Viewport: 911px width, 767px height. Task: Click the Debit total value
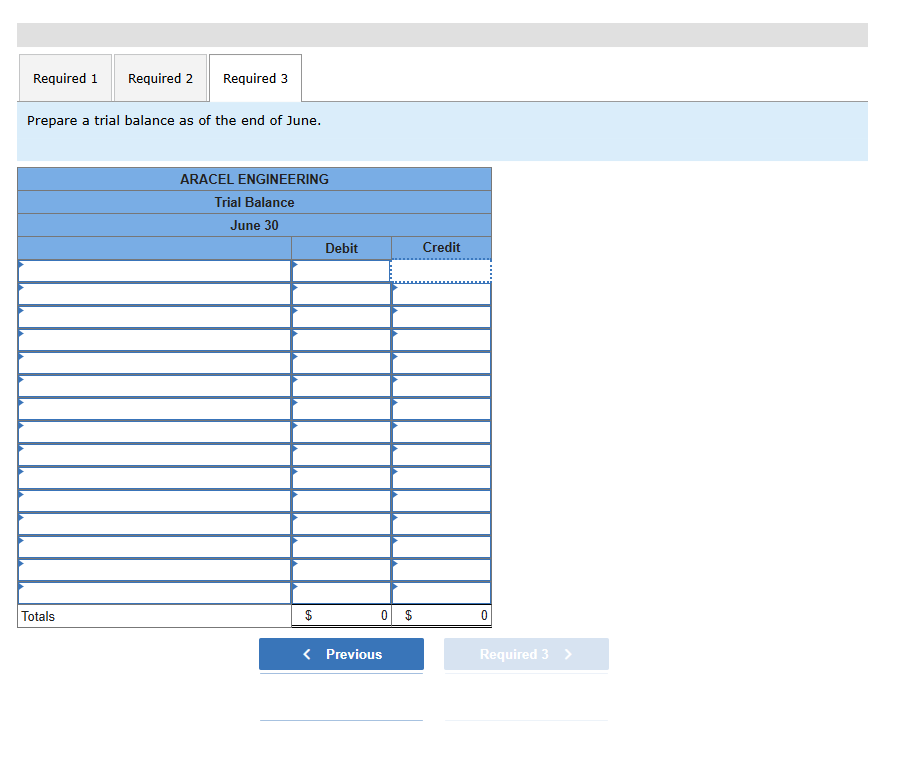coord(341,615)
